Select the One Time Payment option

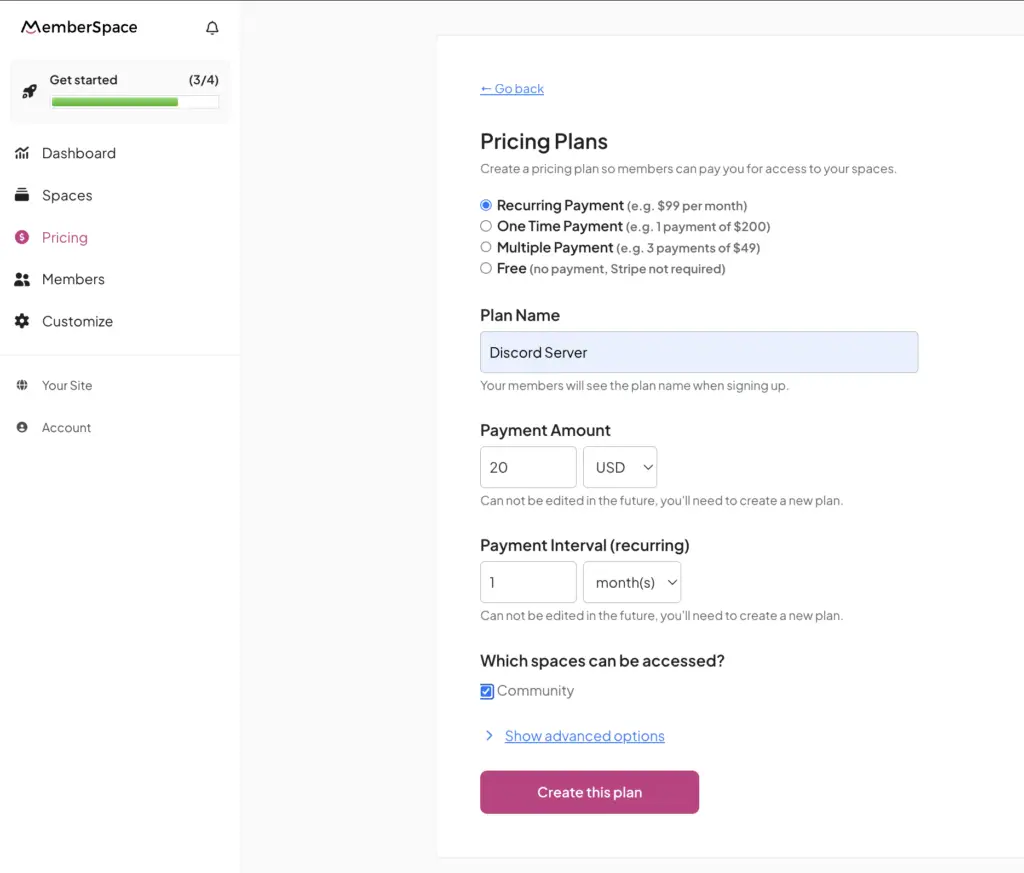tap(486, 226)
